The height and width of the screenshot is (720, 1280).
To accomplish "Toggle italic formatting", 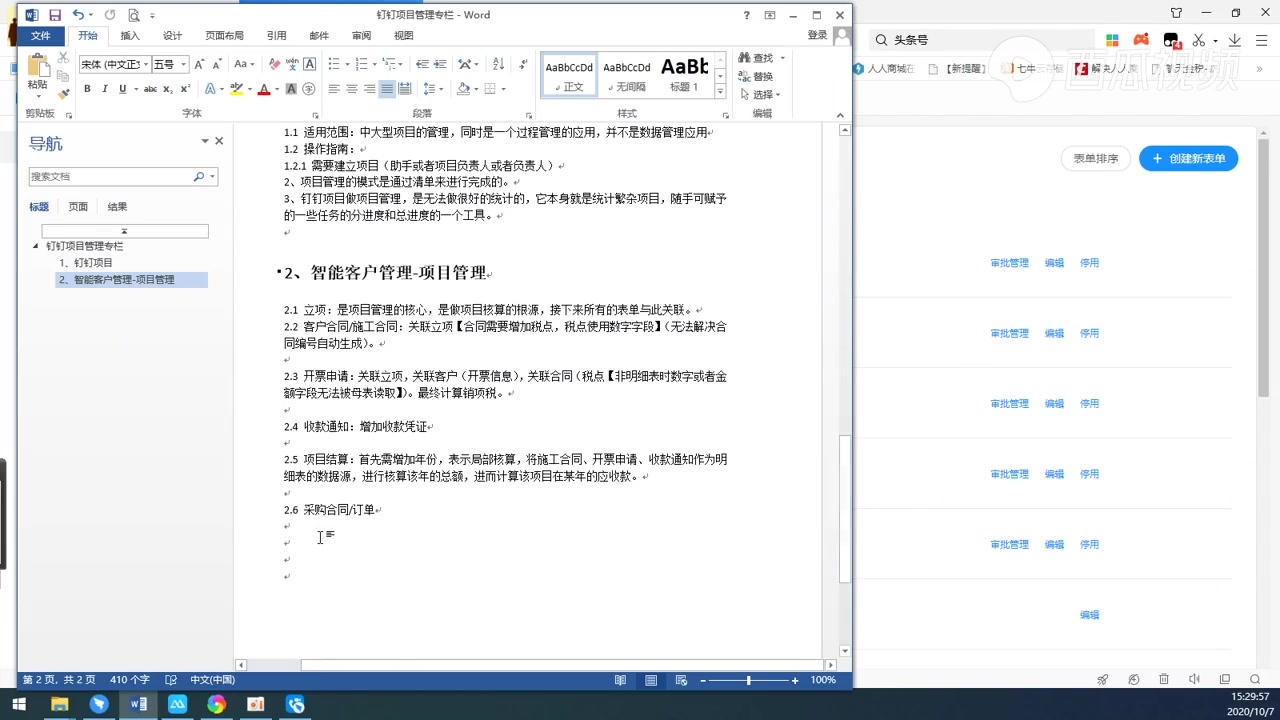I will pyautogui.click(x=105, y=89).
